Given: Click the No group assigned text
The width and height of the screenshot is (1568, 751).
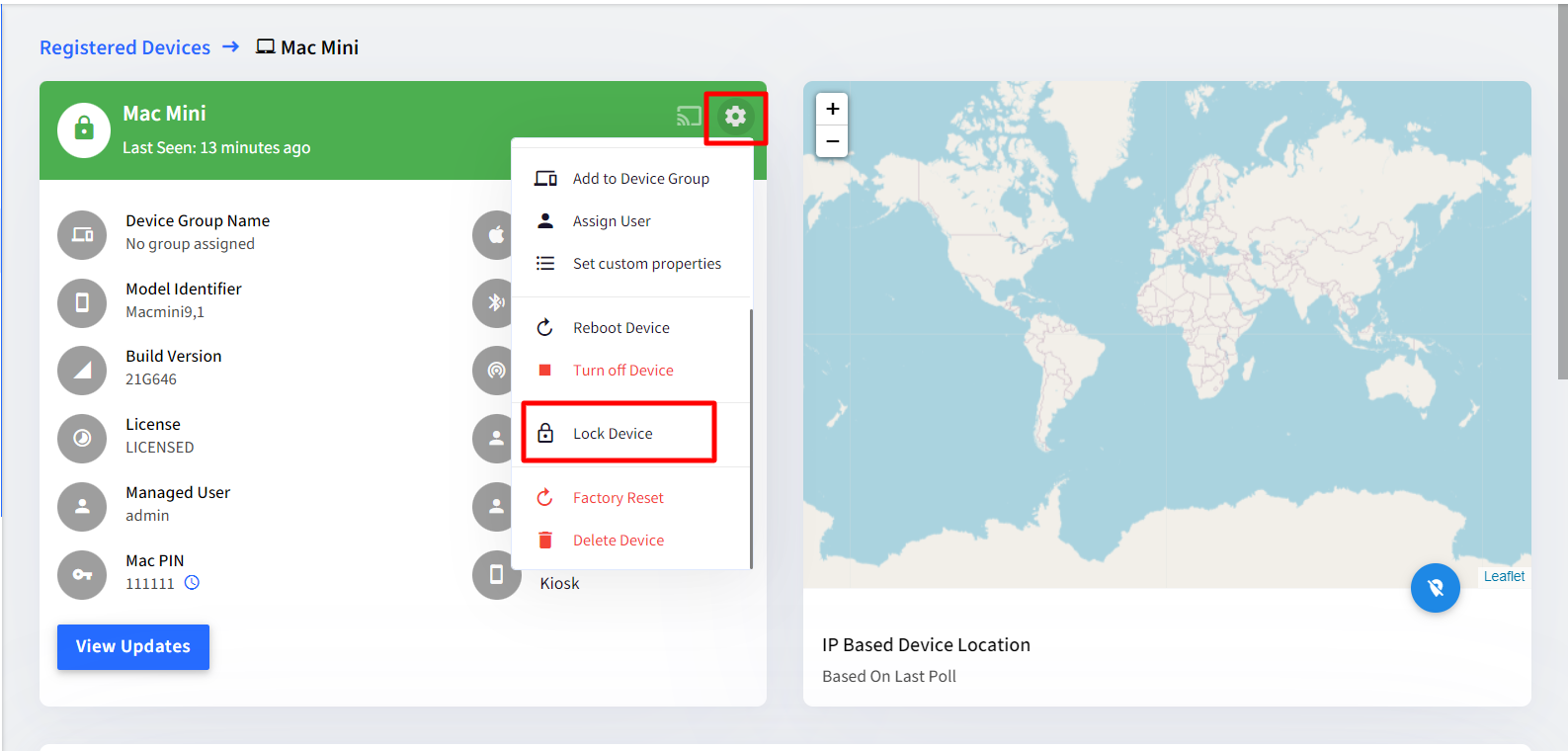Looking at the screenshot, I should (x=190, y=244).
